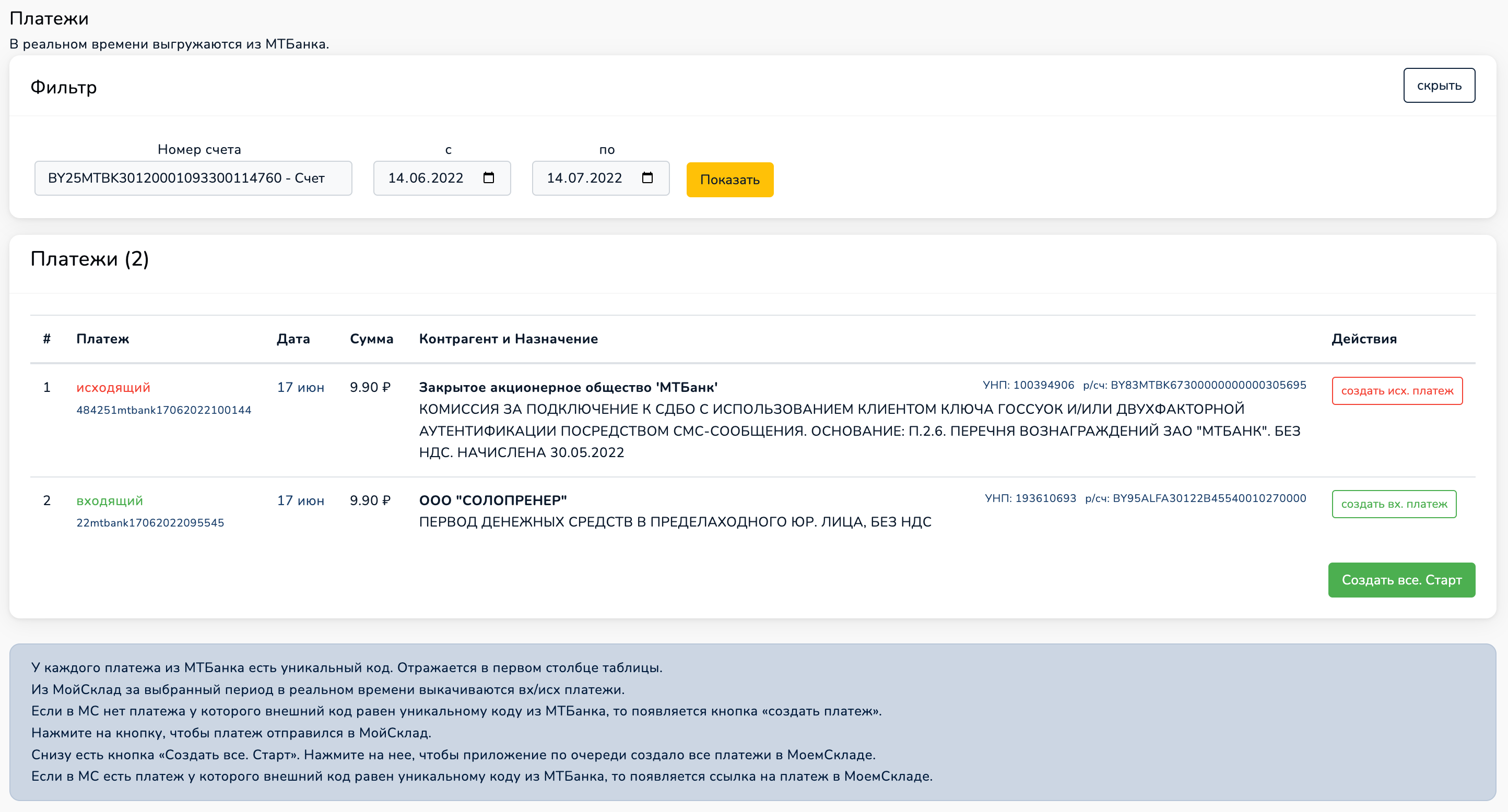Click the 9.90 ₽ amount in row 2
The image size is (1508, 812).
(x=370, y=501)
